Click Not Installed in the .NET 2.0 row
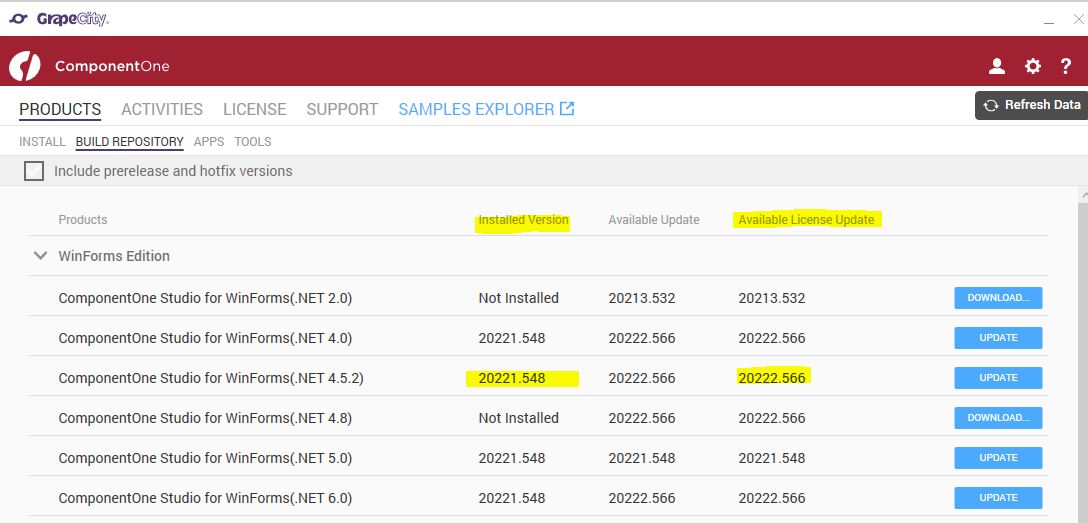1088x523 pixels. pyautogui.click(x=518, y=298)
